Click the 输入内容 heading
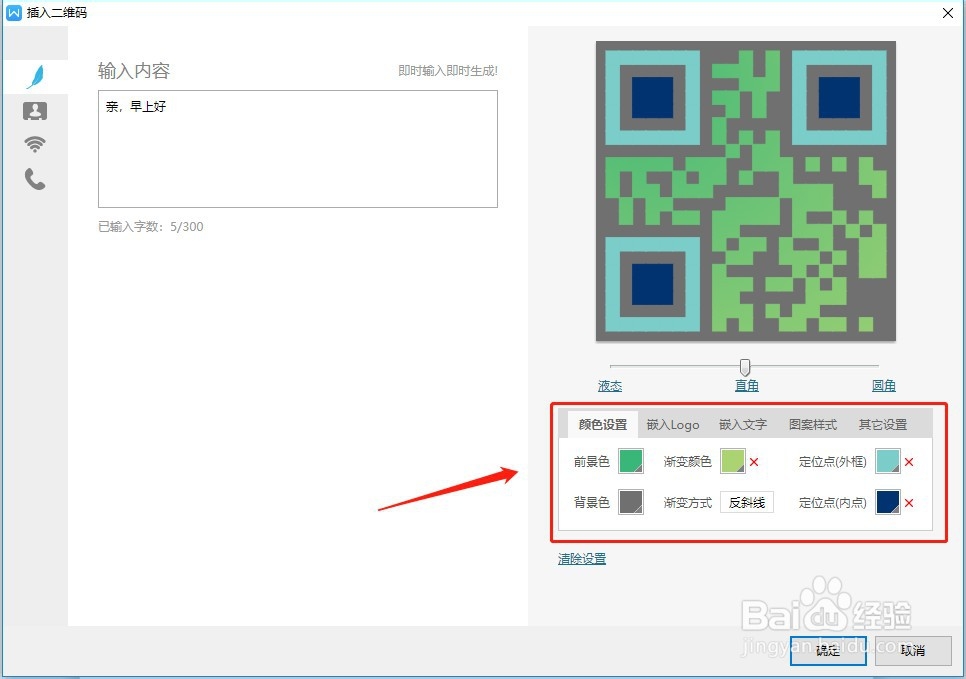The width and height of the screenshot is (966, 679). (134, 71)
